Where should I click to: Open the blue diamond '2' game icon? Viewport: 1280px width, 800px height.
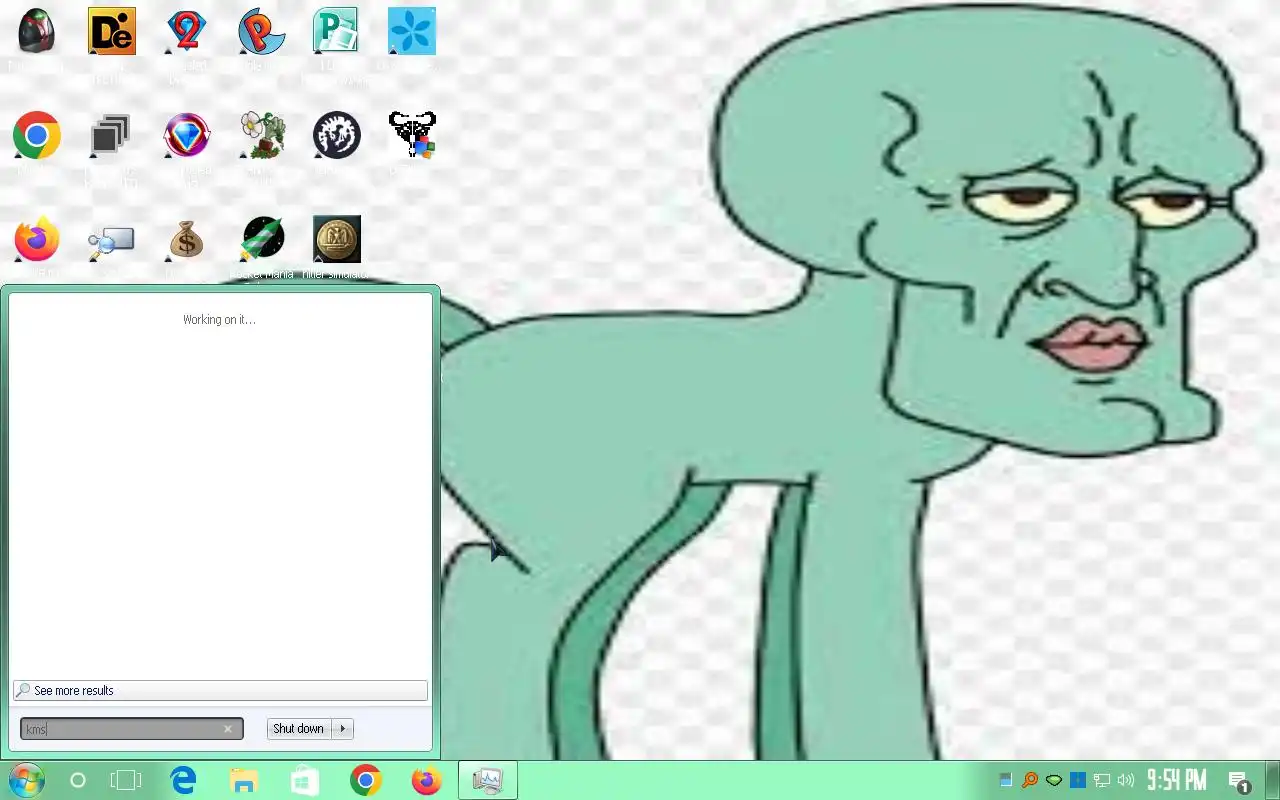[186, 31]
